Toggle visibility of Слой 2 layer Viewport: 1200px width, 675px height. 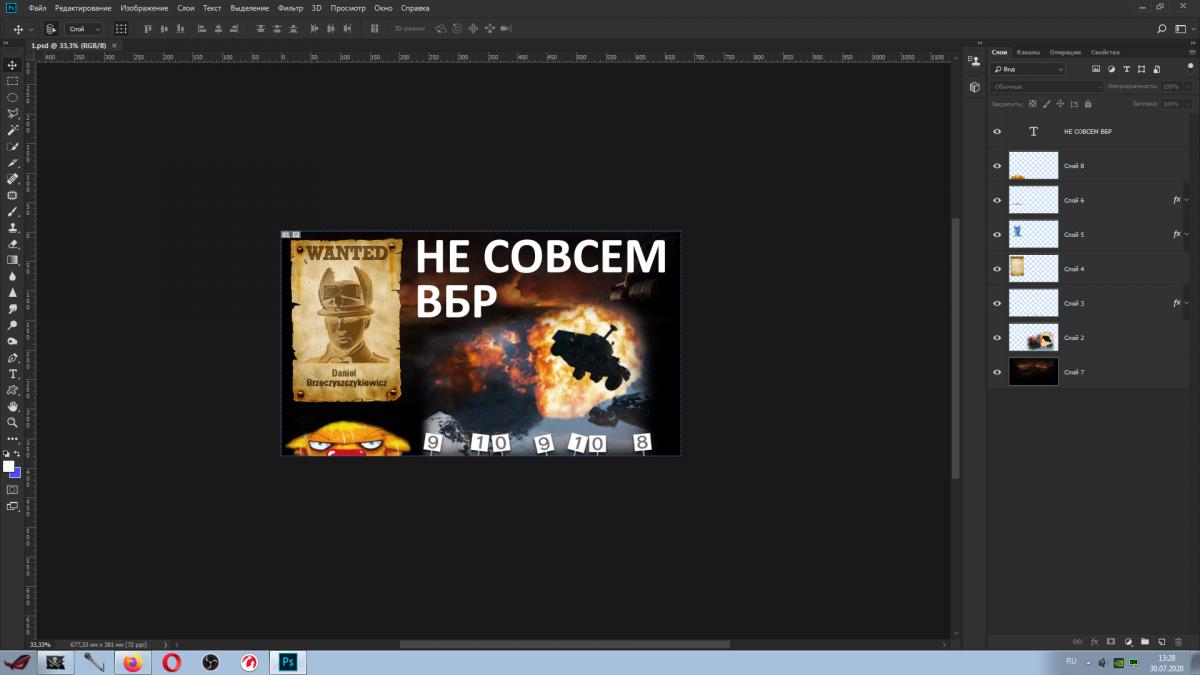(997, 338)
